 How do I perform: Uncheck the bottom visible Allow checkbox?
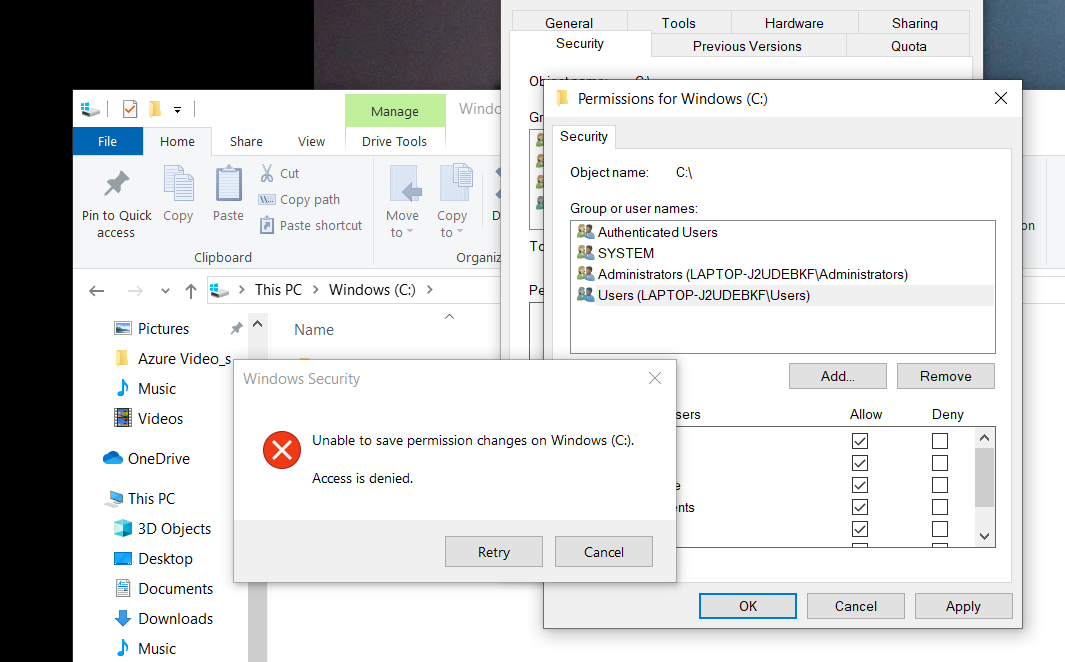[x=860, y=529]
